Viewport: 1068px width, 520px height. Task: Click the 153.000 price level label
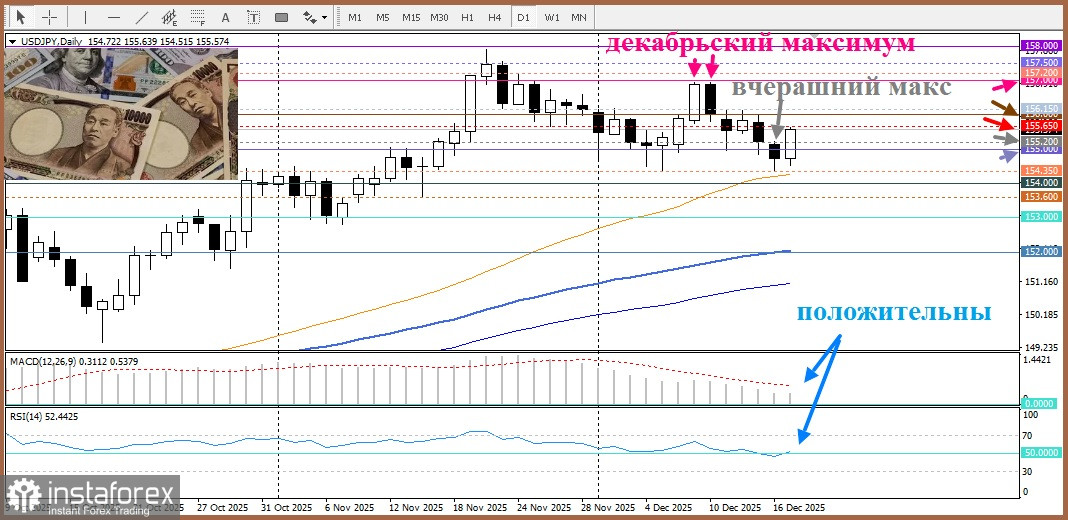(x=1041, y=217)
